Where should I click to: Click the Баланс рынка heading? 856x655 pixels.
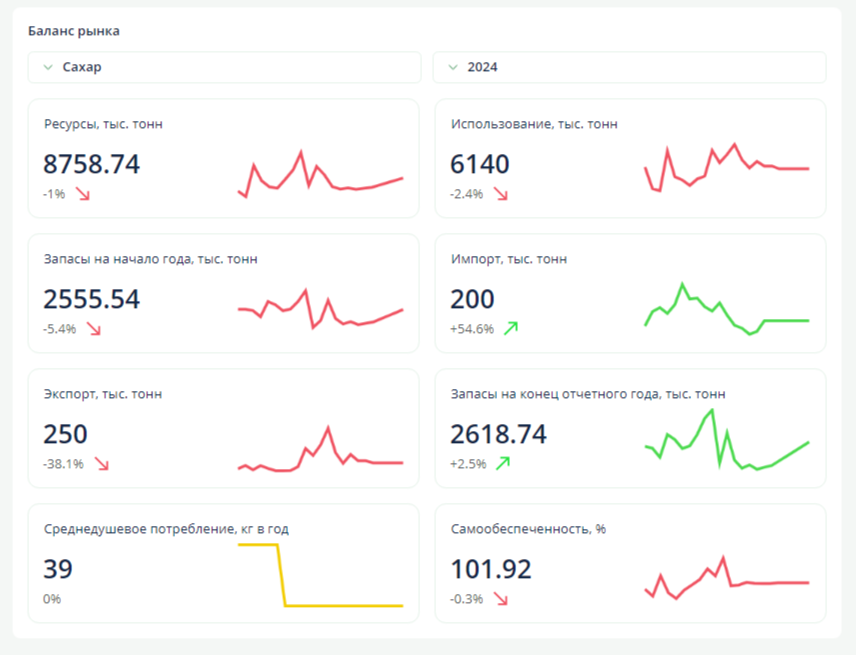[x=74, y=31]
